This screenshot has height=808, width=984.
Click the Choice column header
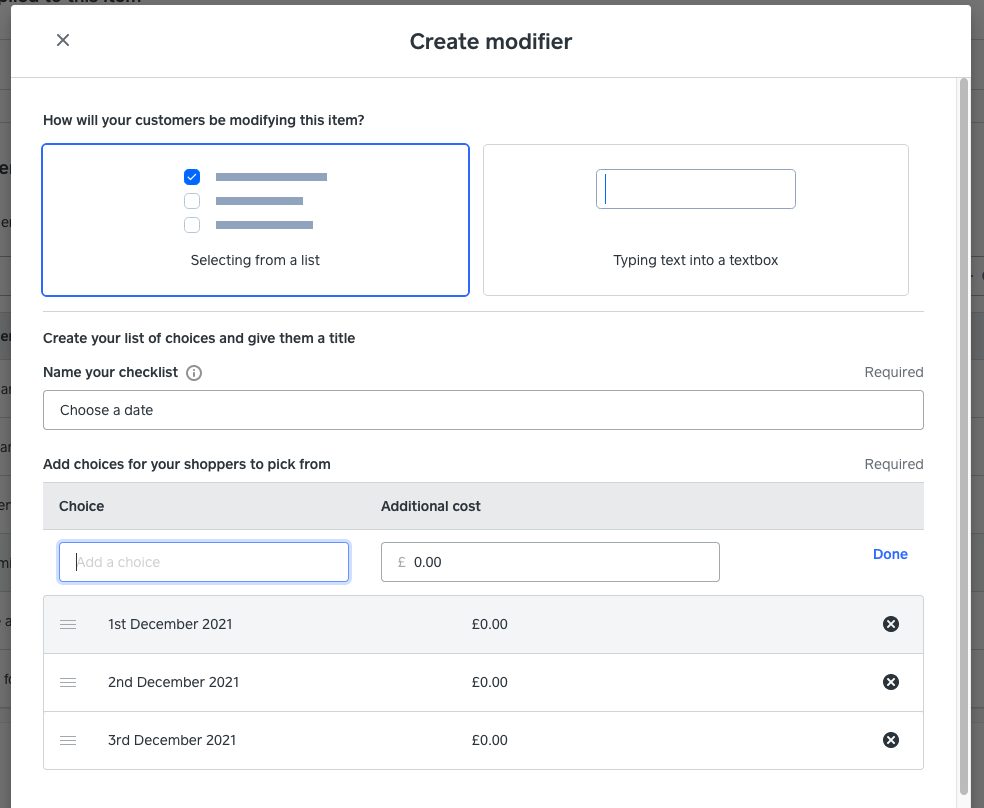(x=82, y=506)
